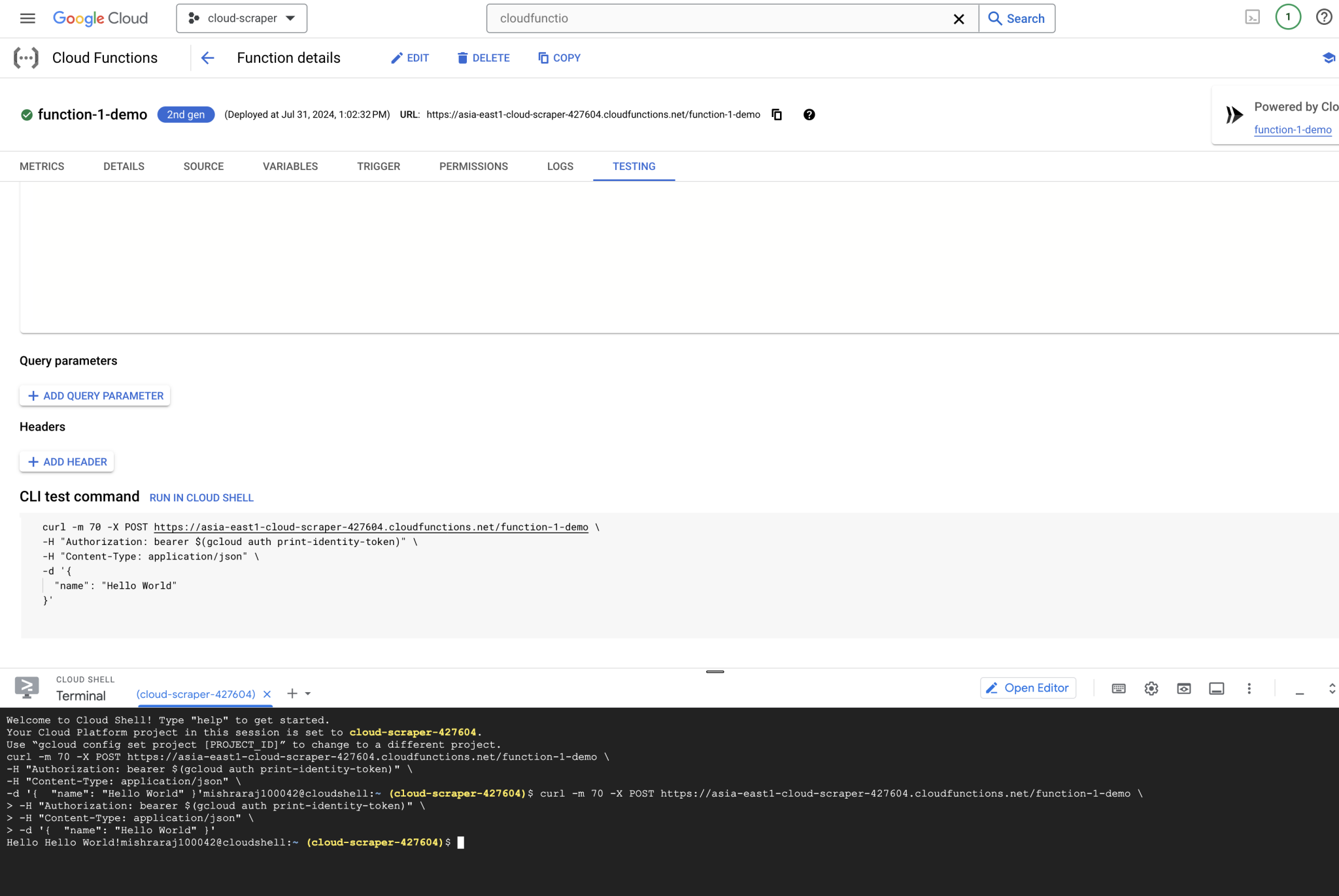
Task: Click RUN IN CLOUD SHELL link
Action: [x=201, y=498]
